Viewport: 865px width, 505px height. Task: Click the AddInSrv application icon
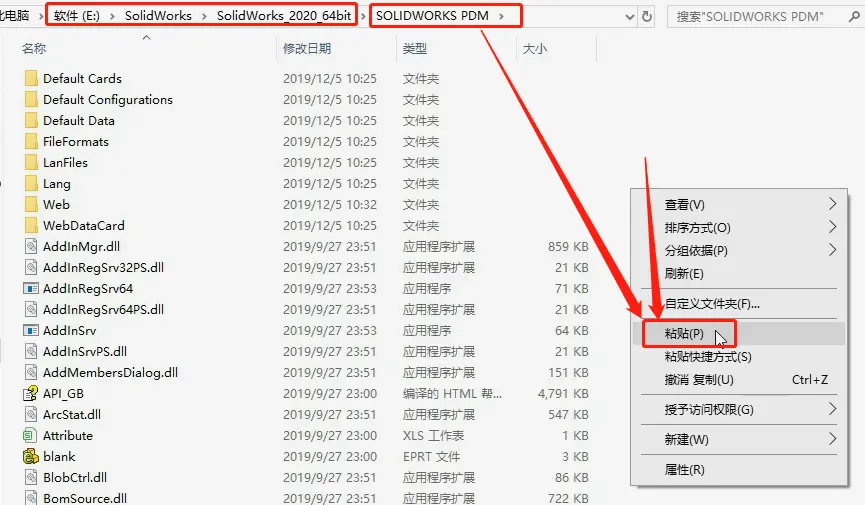31,330
